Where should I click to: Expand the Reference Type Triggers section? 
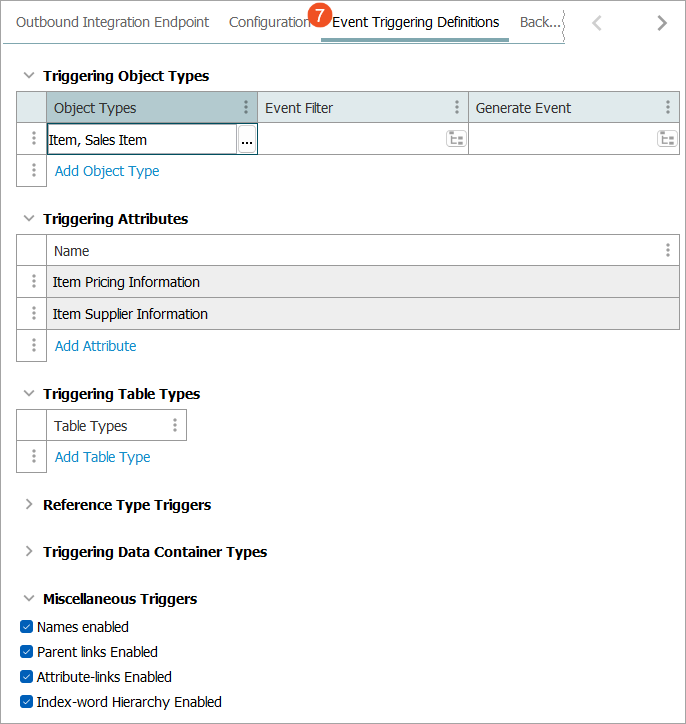tap(29, 505)
